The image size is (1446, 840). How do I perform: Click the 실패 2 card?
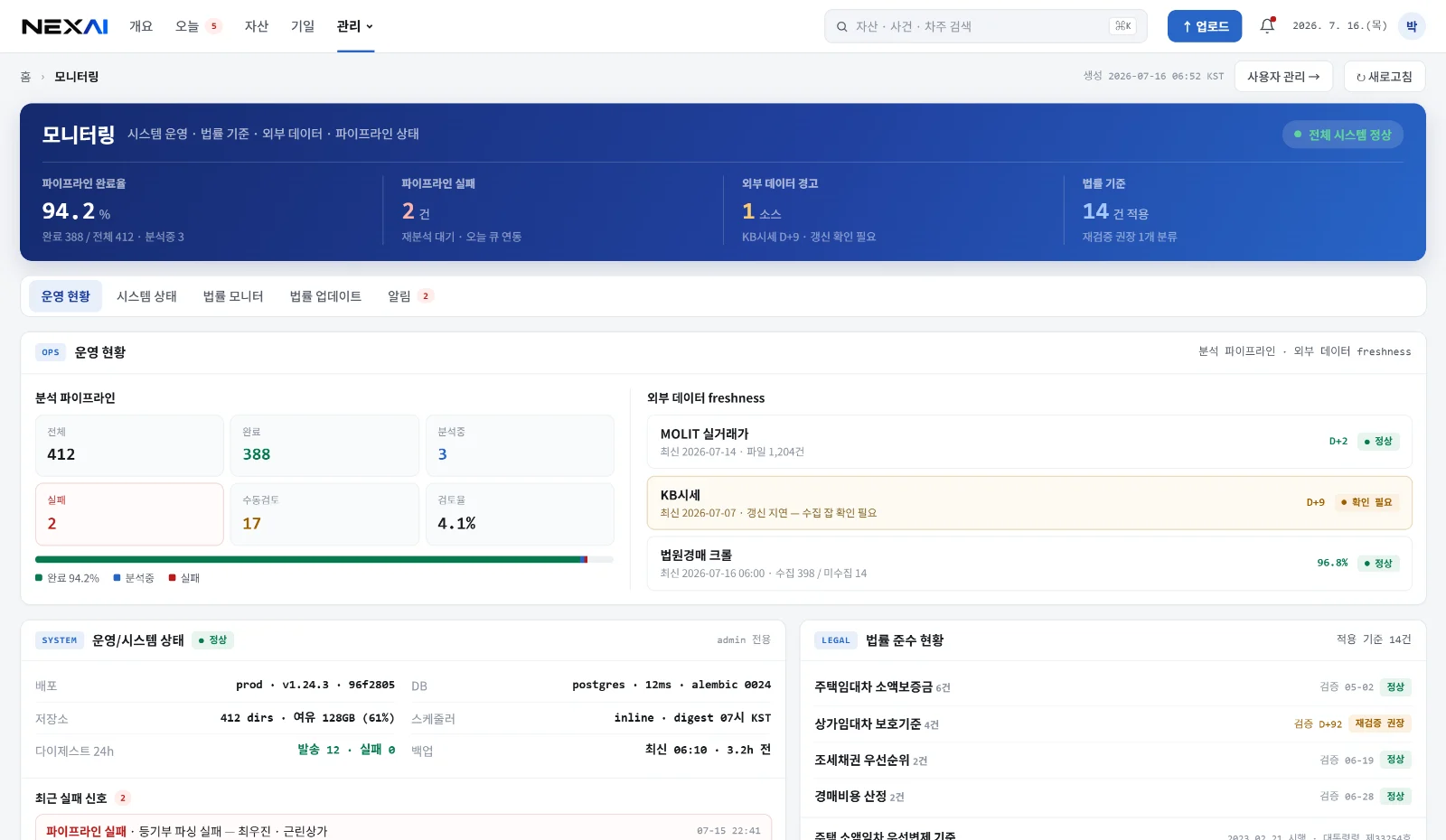click(x=129, y=514)
